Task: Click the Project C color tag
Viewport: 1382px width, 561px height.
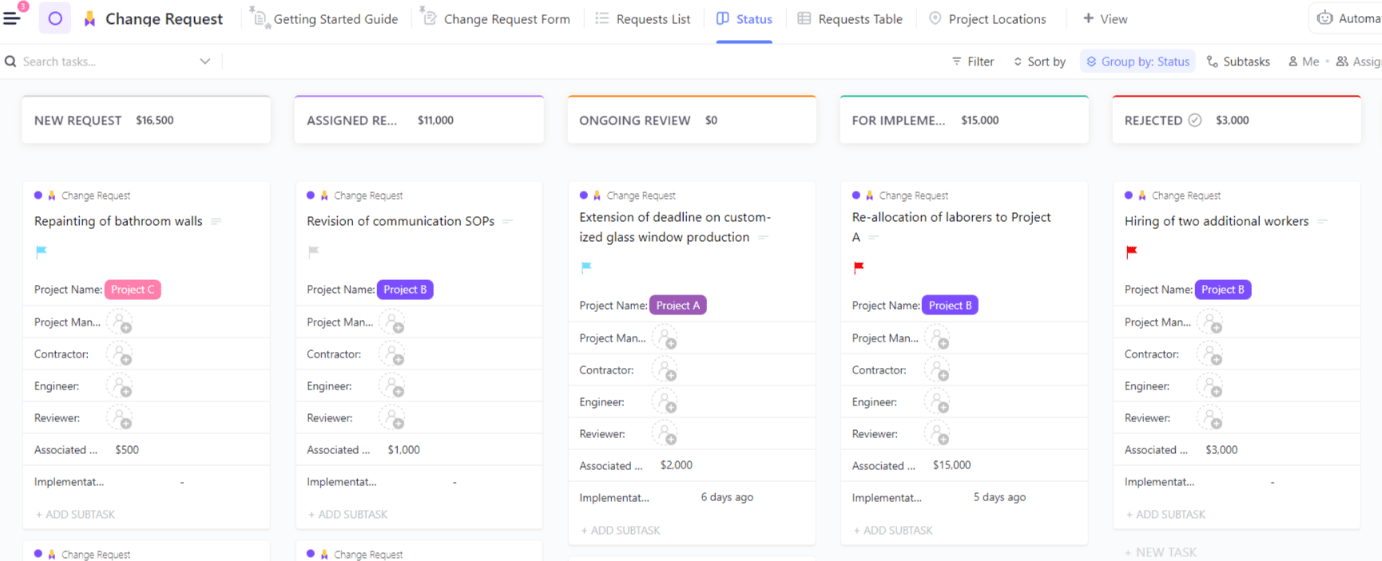Action: pyautogui.click(x=132, y=290)
